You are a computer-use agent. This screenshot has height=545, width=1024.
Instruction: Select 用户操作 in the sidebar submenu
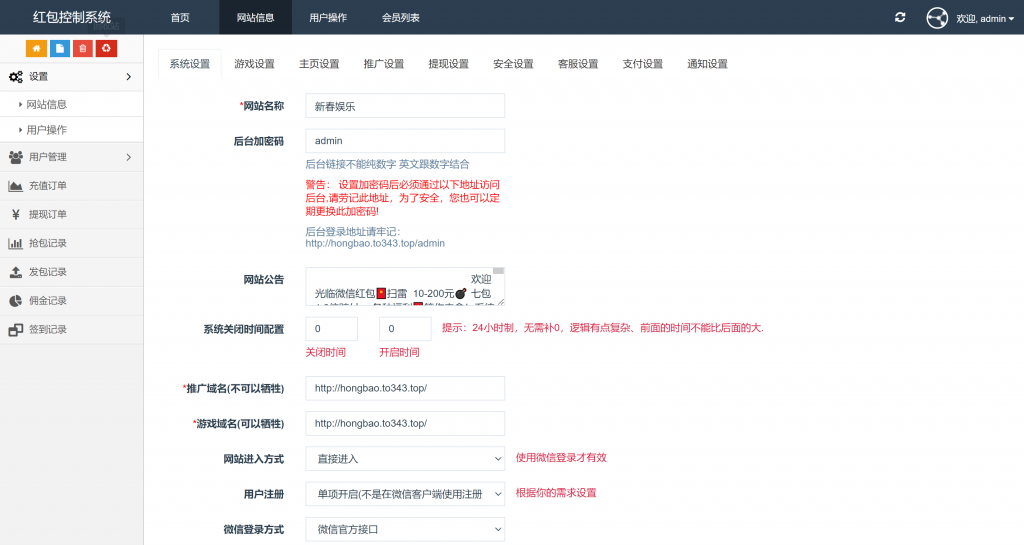click(47, 130)
